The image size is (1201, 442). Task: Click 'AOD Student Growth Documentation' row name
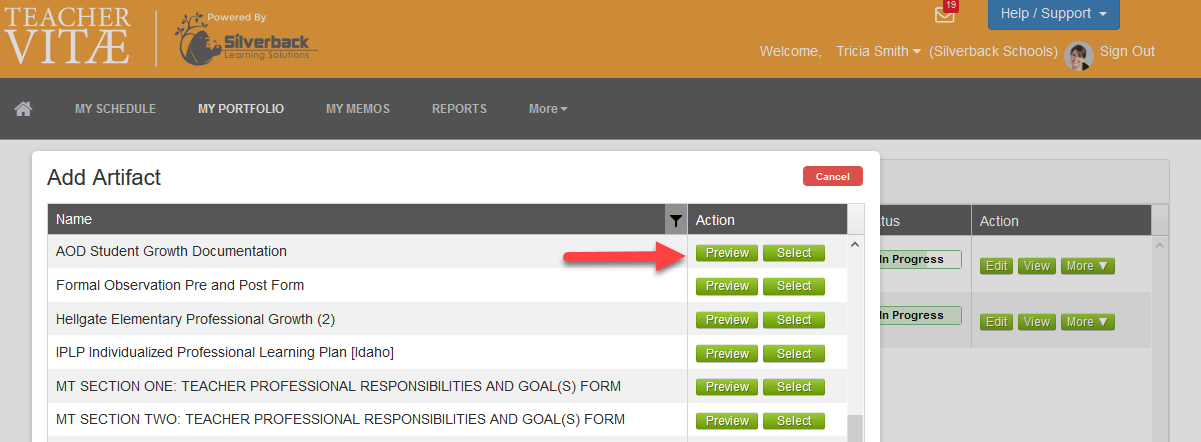click(171, 251)
